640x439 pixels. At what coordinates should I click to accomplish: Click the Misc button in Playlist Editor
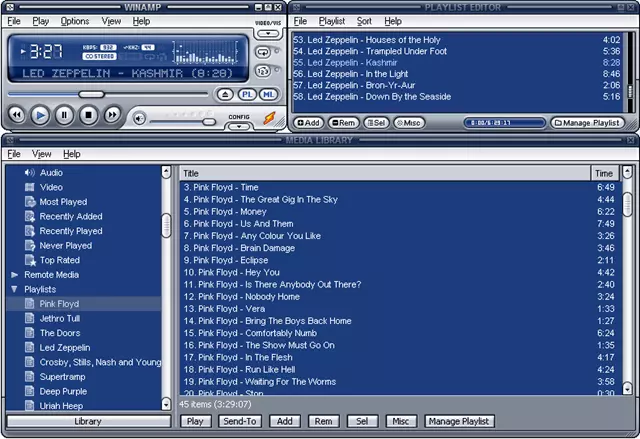point(409,123)
